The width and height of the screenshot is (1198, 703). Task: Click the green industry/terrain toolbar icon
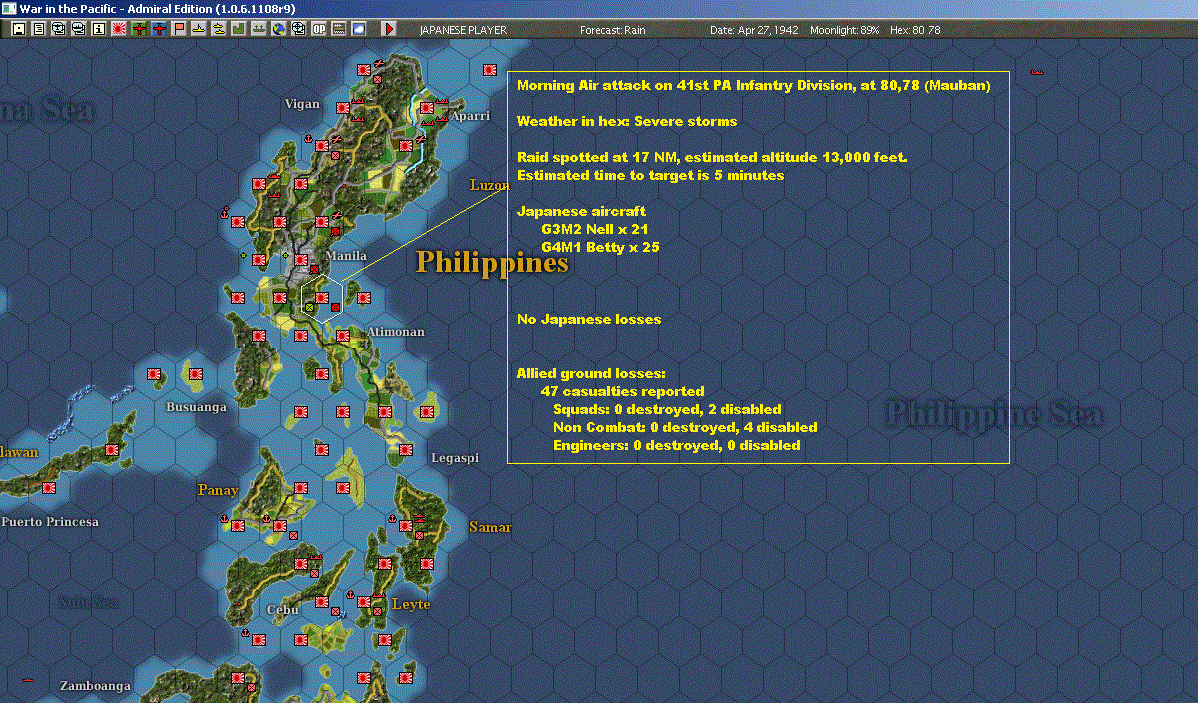tap(238, 29)
